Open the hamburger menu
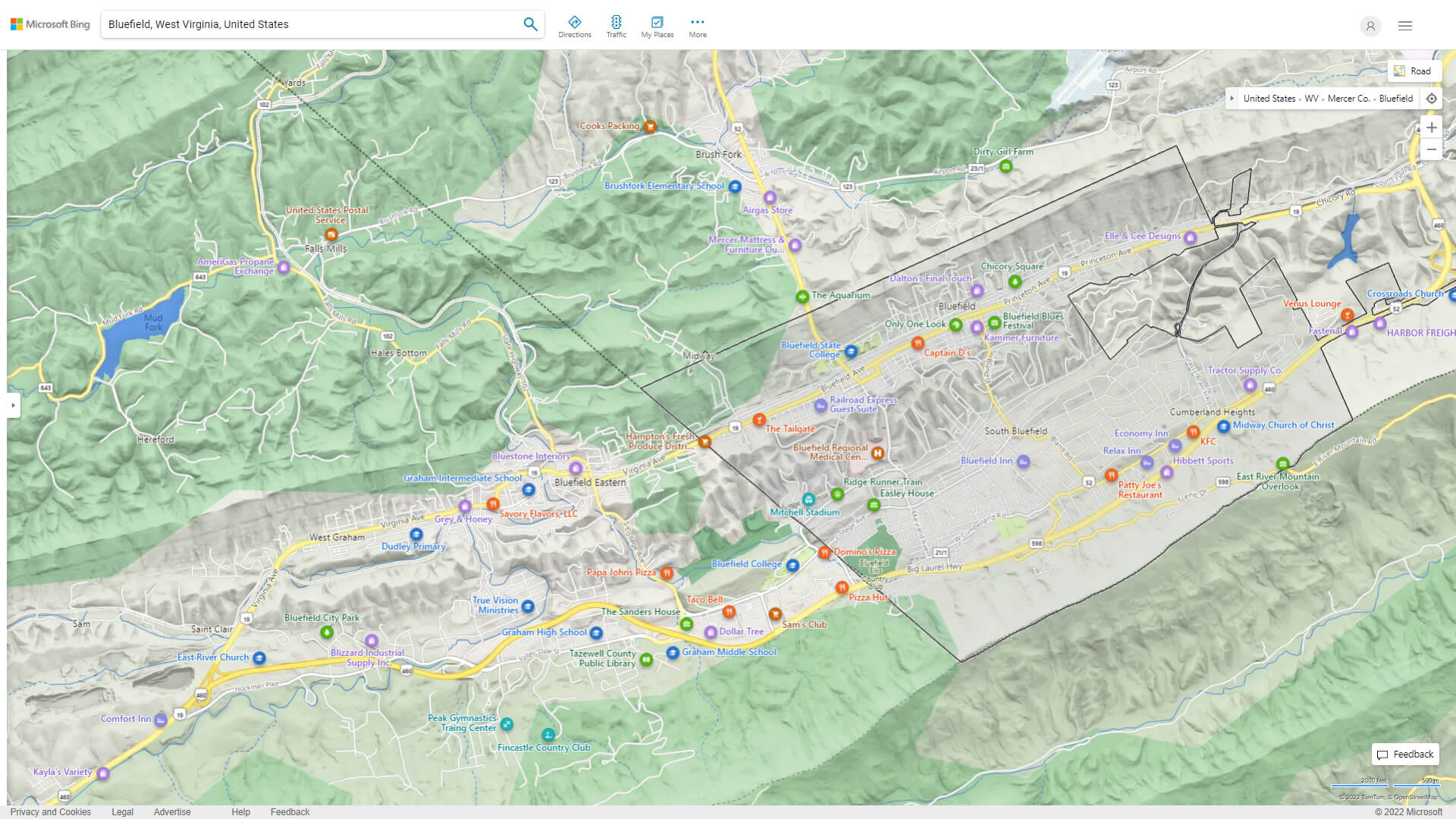1456x819 pixels. click(1405, 26)
